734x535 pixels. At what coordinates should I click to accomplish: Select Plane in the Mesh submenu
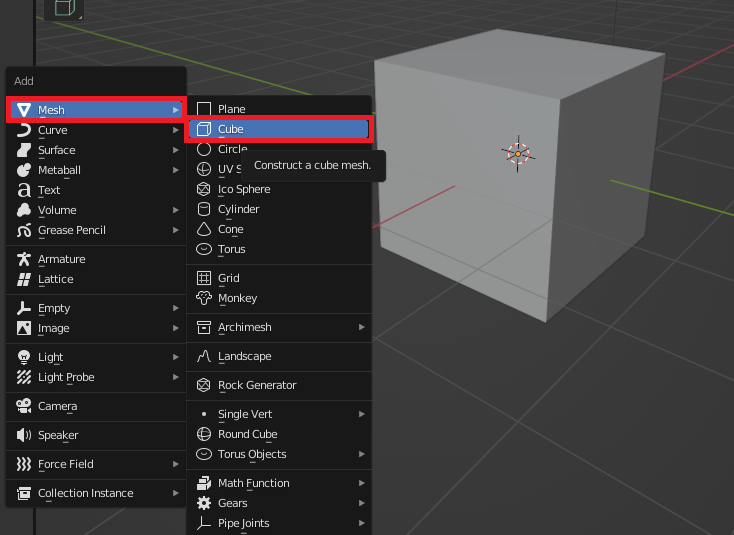point(231,109)
